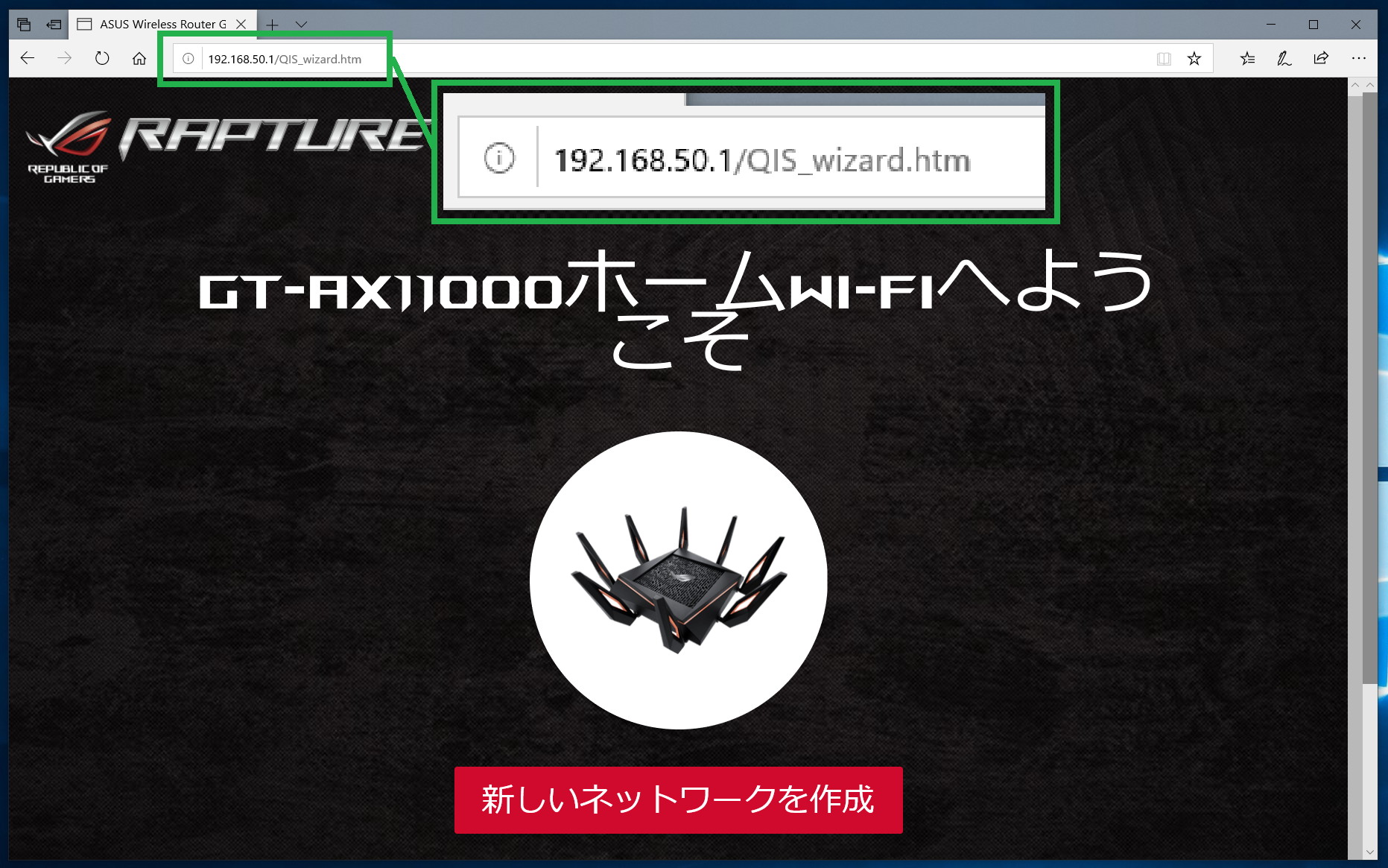Click the GT-AX11000 router image

[x=678, y=580]
